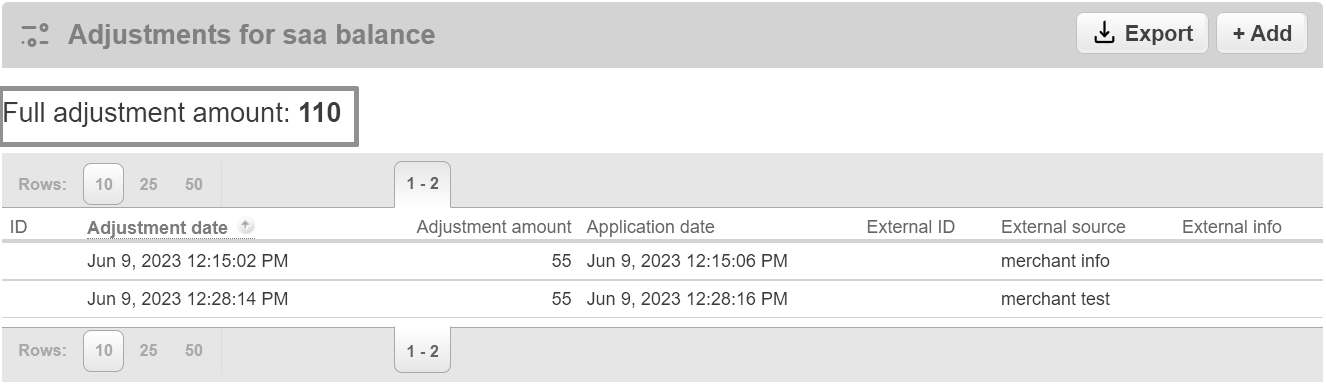Select 50 rows per page at top

(x=194, y=184)
